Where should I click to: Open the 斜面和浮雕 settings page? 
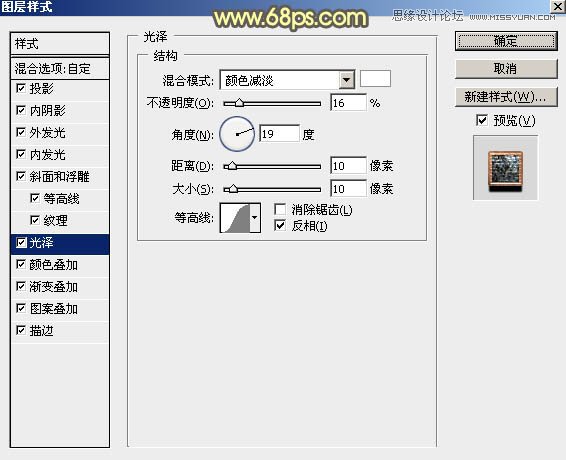(60, 177)
